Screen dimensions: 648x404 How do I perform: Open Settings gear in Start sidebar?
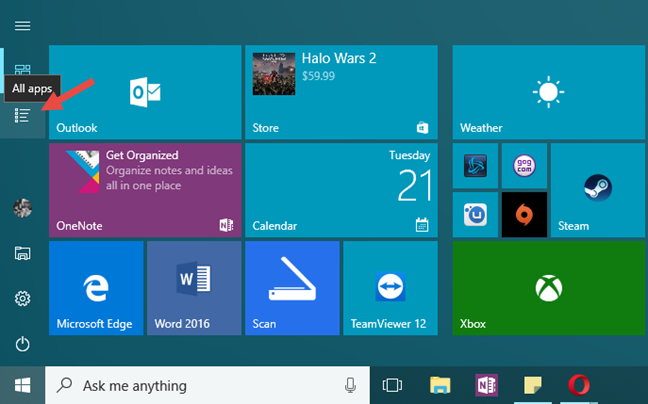click(22, 298)
